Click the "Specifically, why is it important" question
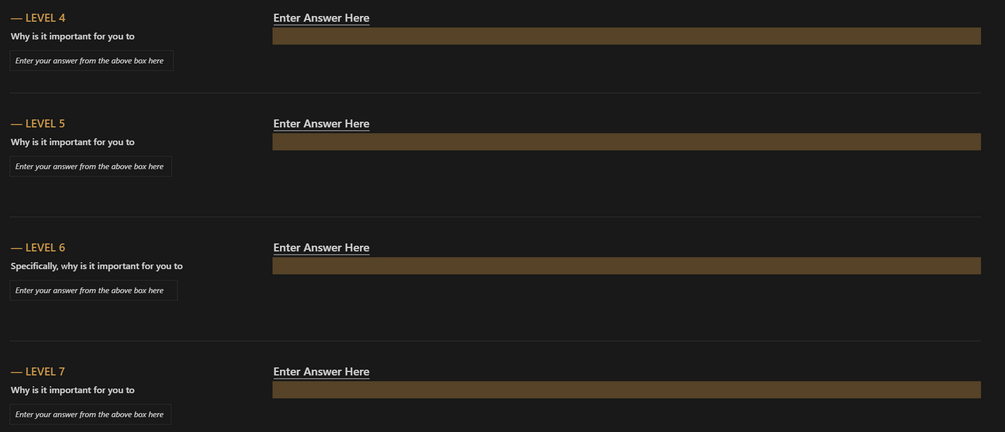Image resolution: width=1005 pixels, height=432 pixels. (97, 266)
